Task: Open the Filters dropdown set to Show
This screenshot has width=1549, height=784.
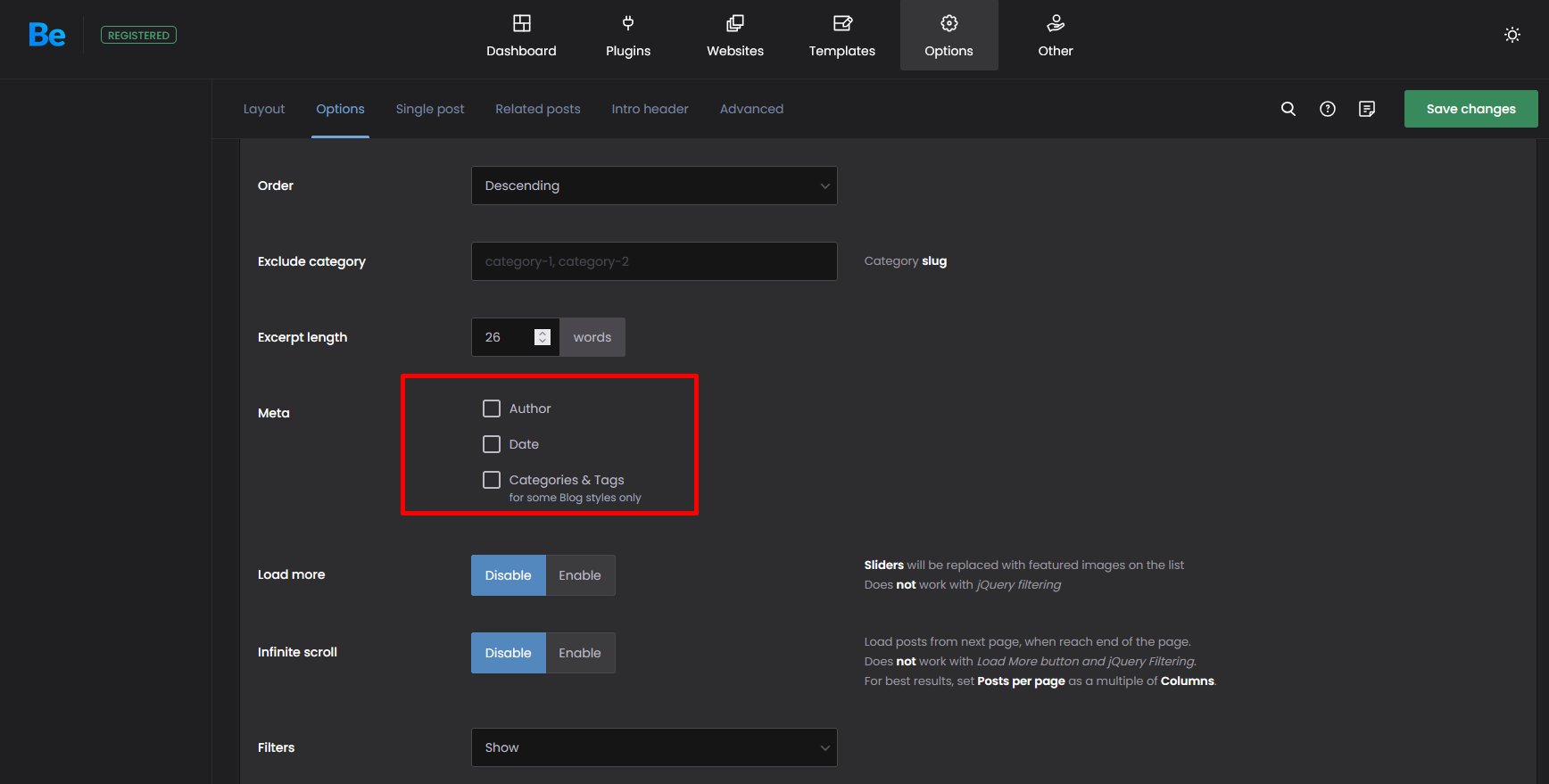Action: click(654, 747)
